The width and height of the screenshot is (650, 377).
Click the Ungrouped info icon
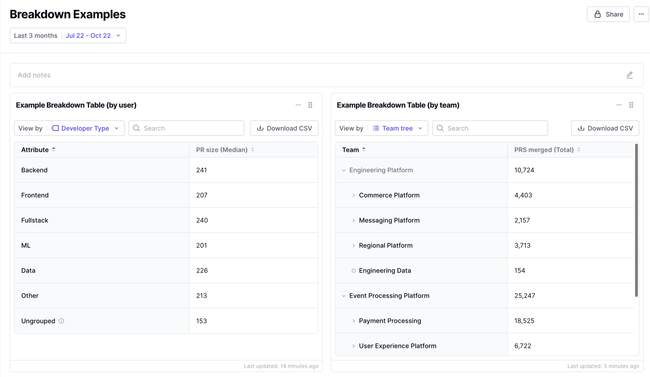click(x=61, y=321)
